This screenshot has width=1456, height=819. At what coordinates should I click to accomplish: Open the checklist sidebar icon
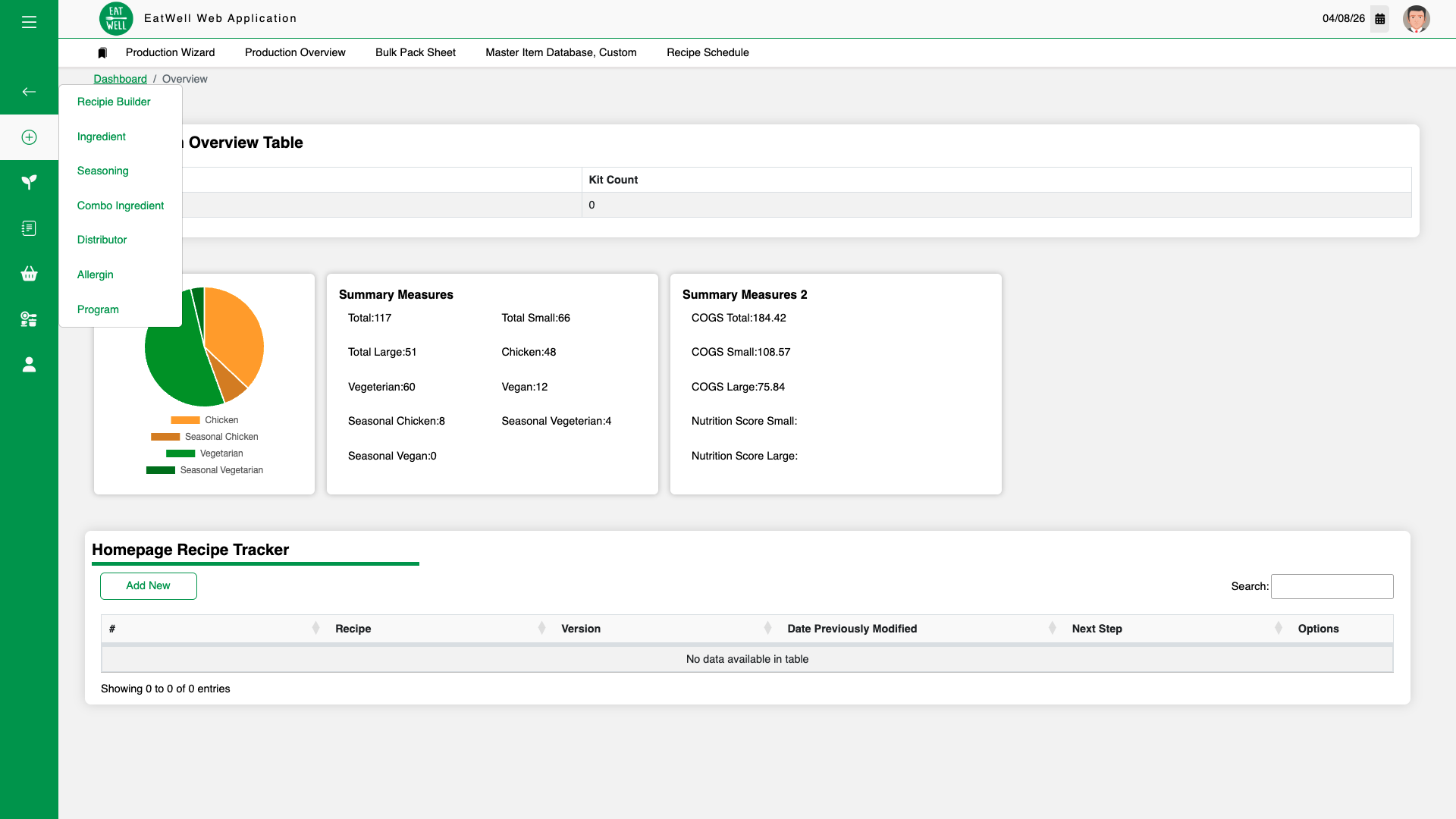tap(29, 228)
